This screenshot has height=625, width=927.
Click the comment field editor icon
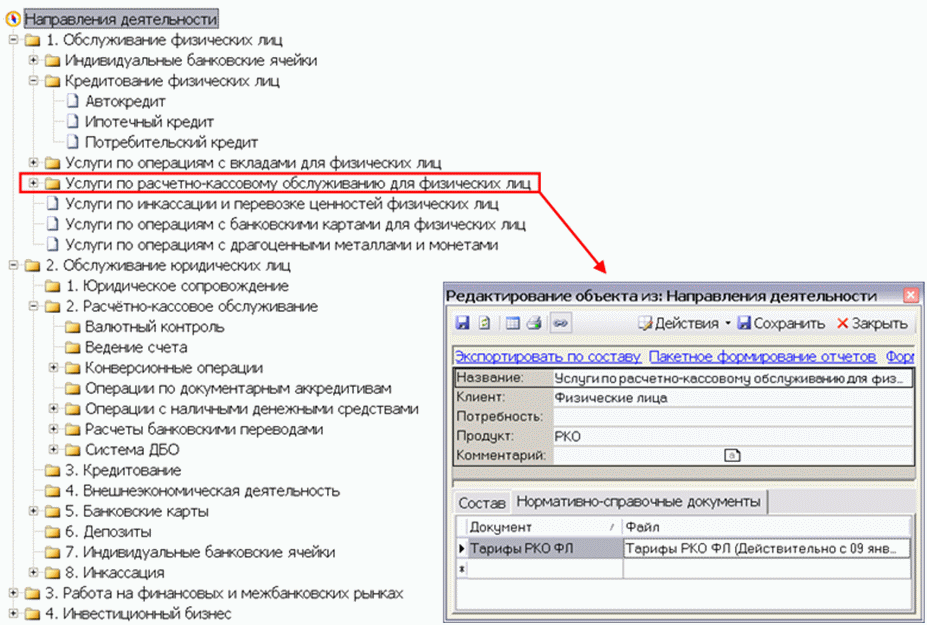click(730, 455)
